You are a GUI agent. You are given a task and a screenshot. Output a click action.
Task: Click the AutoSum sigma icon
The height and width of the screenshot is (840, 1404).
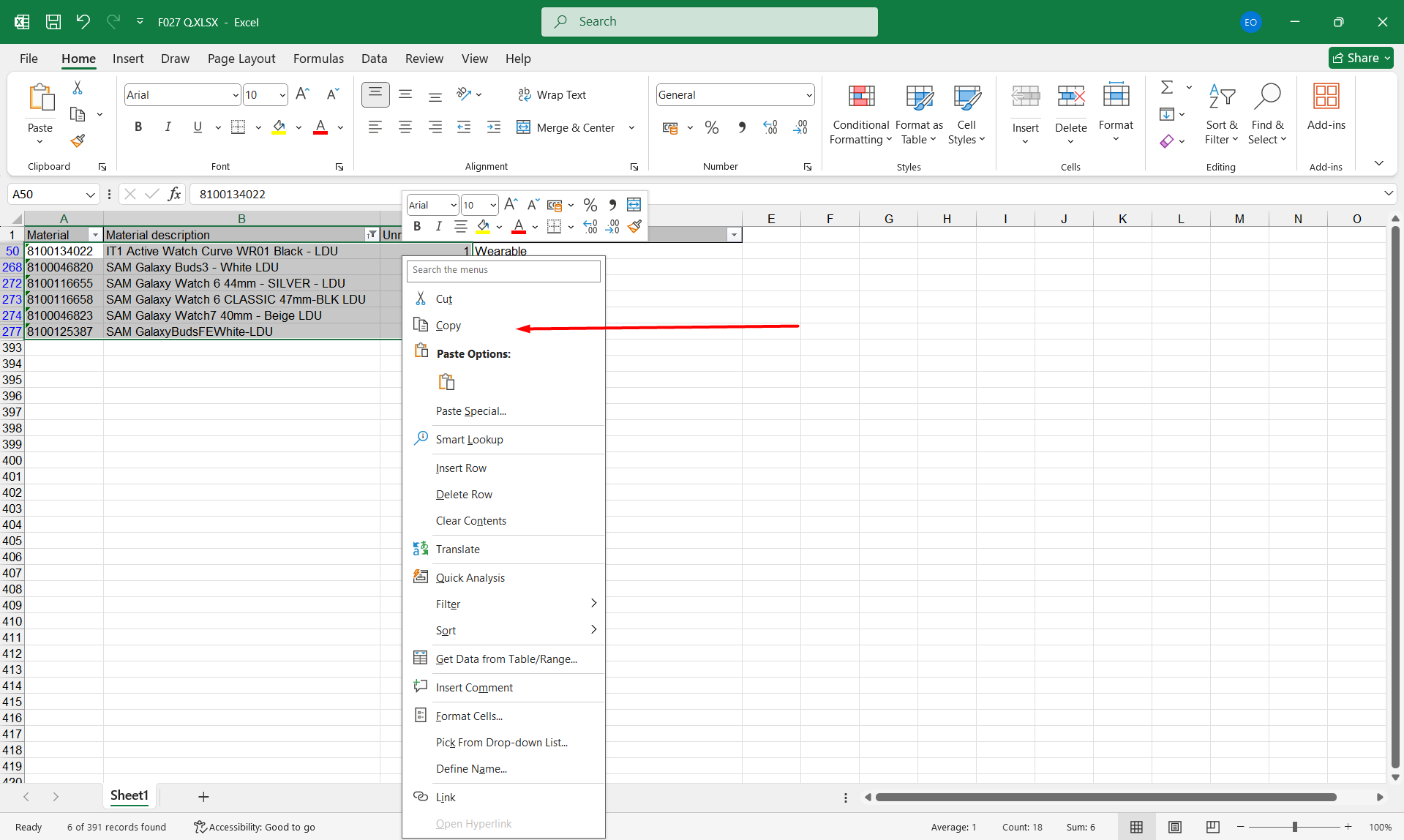coord(1167,88)
